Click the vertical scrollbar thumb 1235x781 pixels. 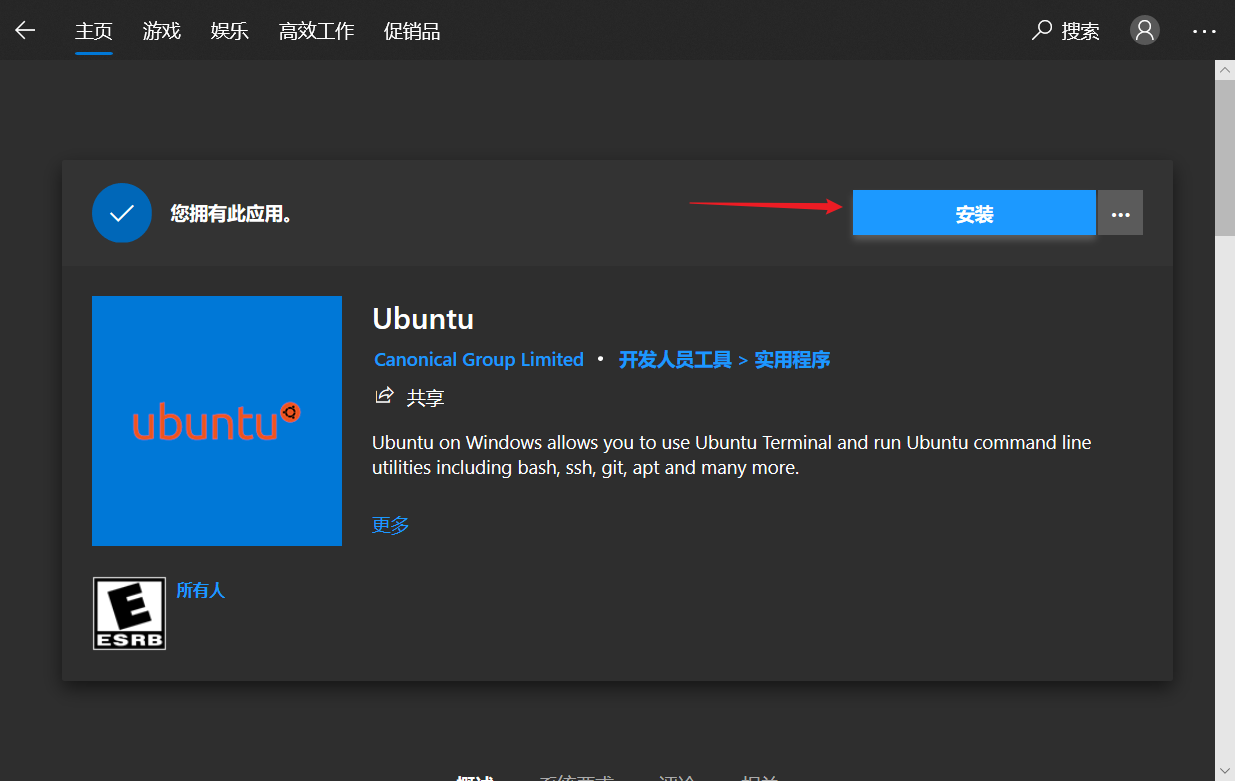(x=1225, y=158)
